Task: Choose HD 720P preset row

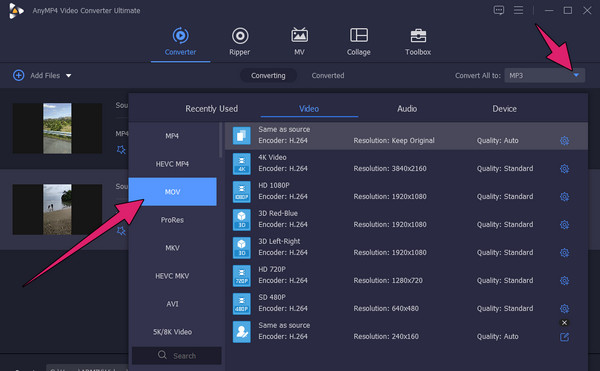Action: click(x=406, y=276)
